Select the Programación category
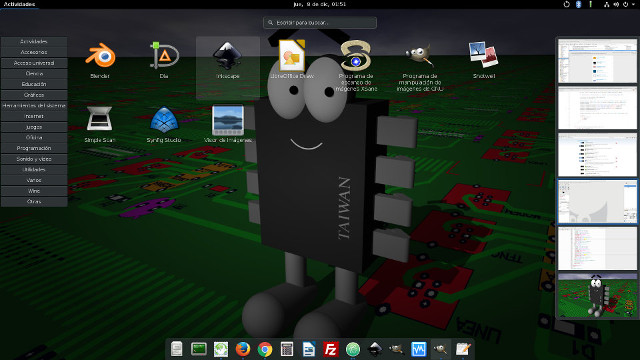The image size is (640, 360). [34, 148]
